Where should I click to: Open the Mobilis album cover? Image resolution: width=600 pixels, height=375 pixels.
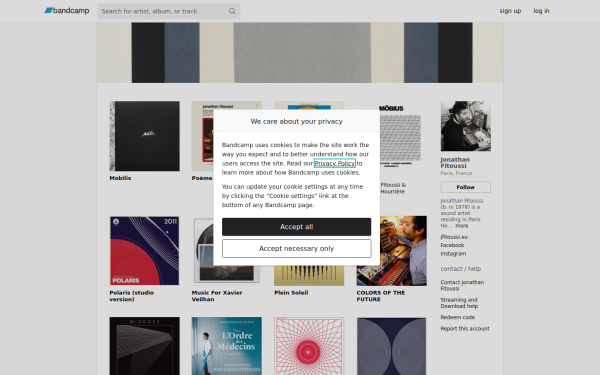pyautogui.click(x=144, y=136)
